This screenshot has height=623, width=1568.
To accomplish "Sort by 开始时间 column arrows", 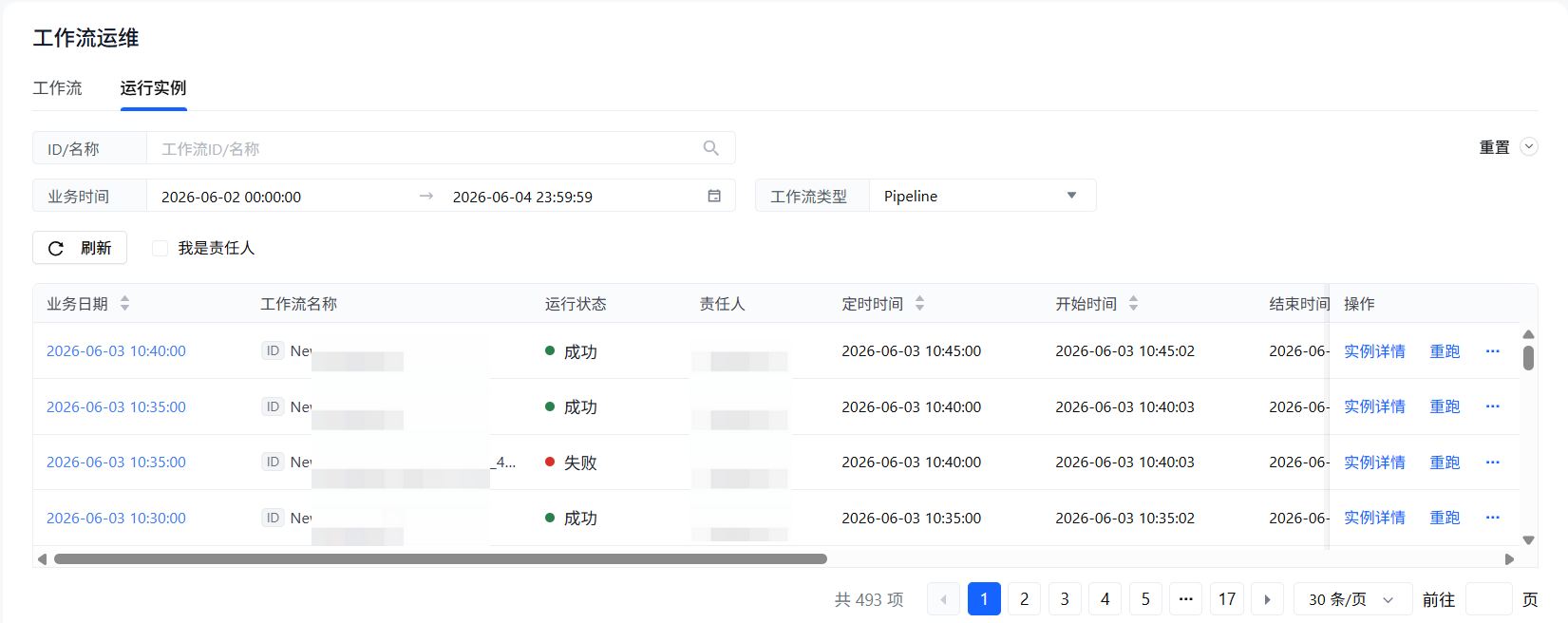I will pyautogui.click(x=1133, y=304).
